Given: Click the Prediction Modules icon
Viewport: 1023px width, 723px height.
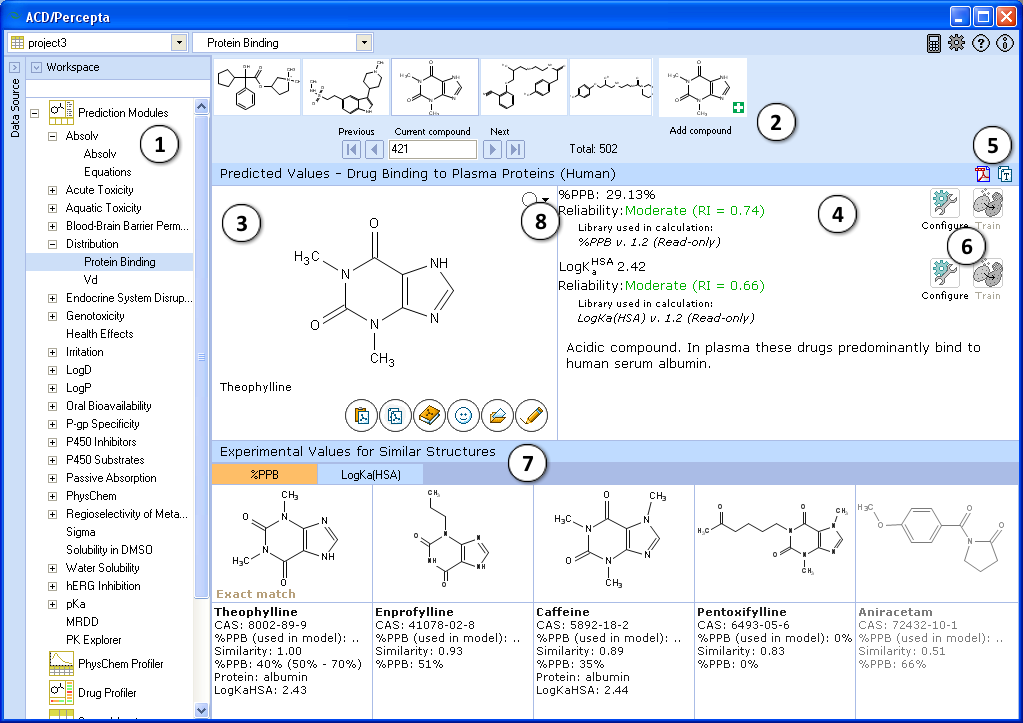Looking at the screenshot, I should click(61, 112).
